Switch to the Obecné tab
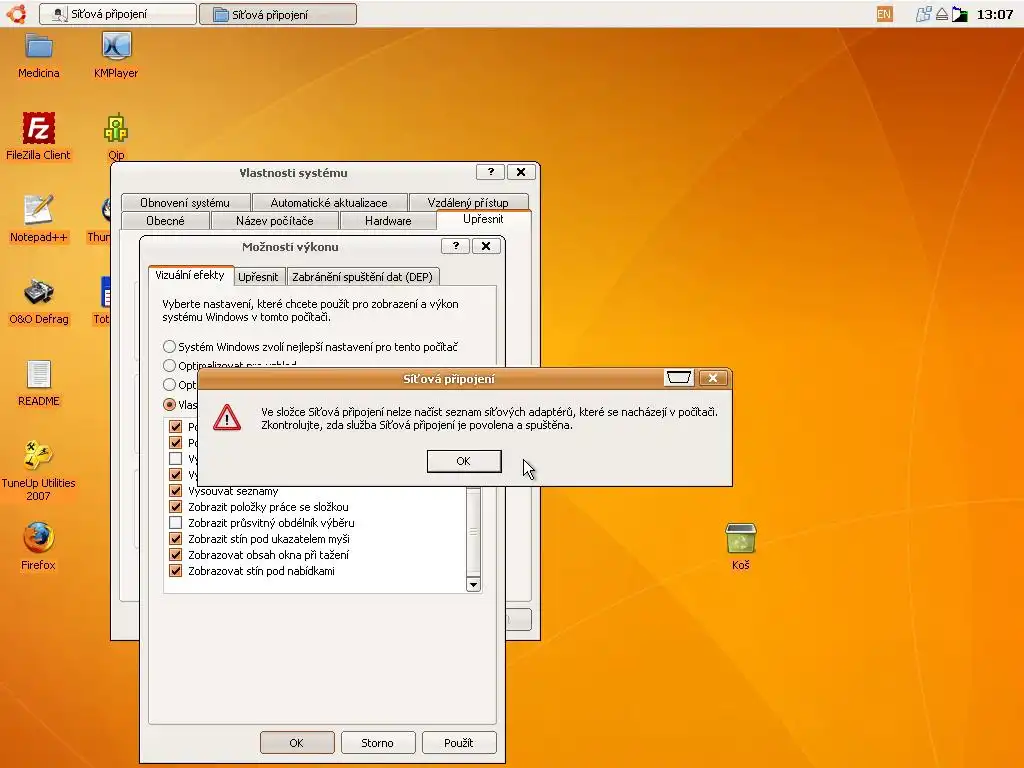1024x768 pixels. click(x=165, y=221)
